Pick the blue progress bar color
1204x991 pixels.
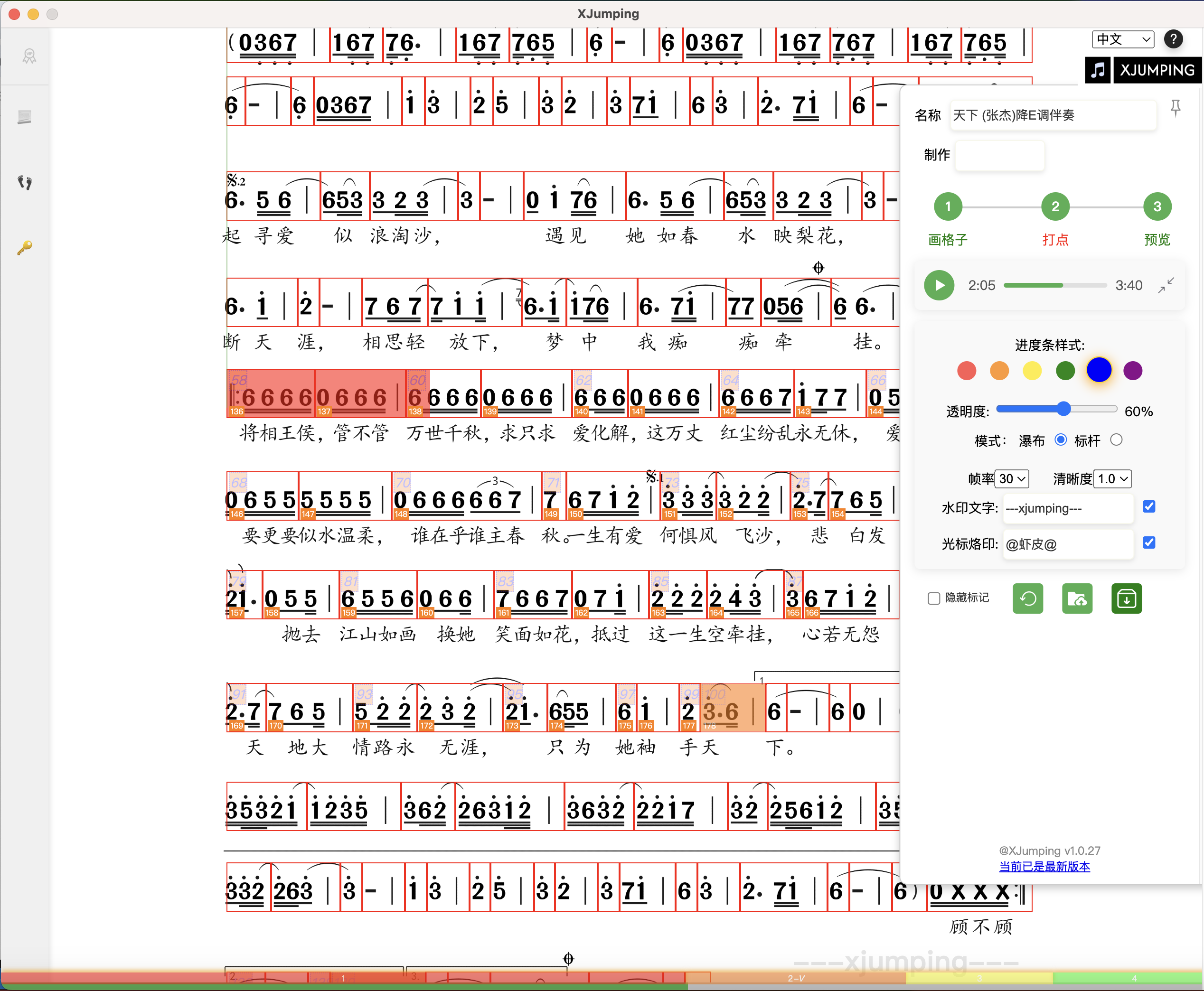(x=1099, y=370)
